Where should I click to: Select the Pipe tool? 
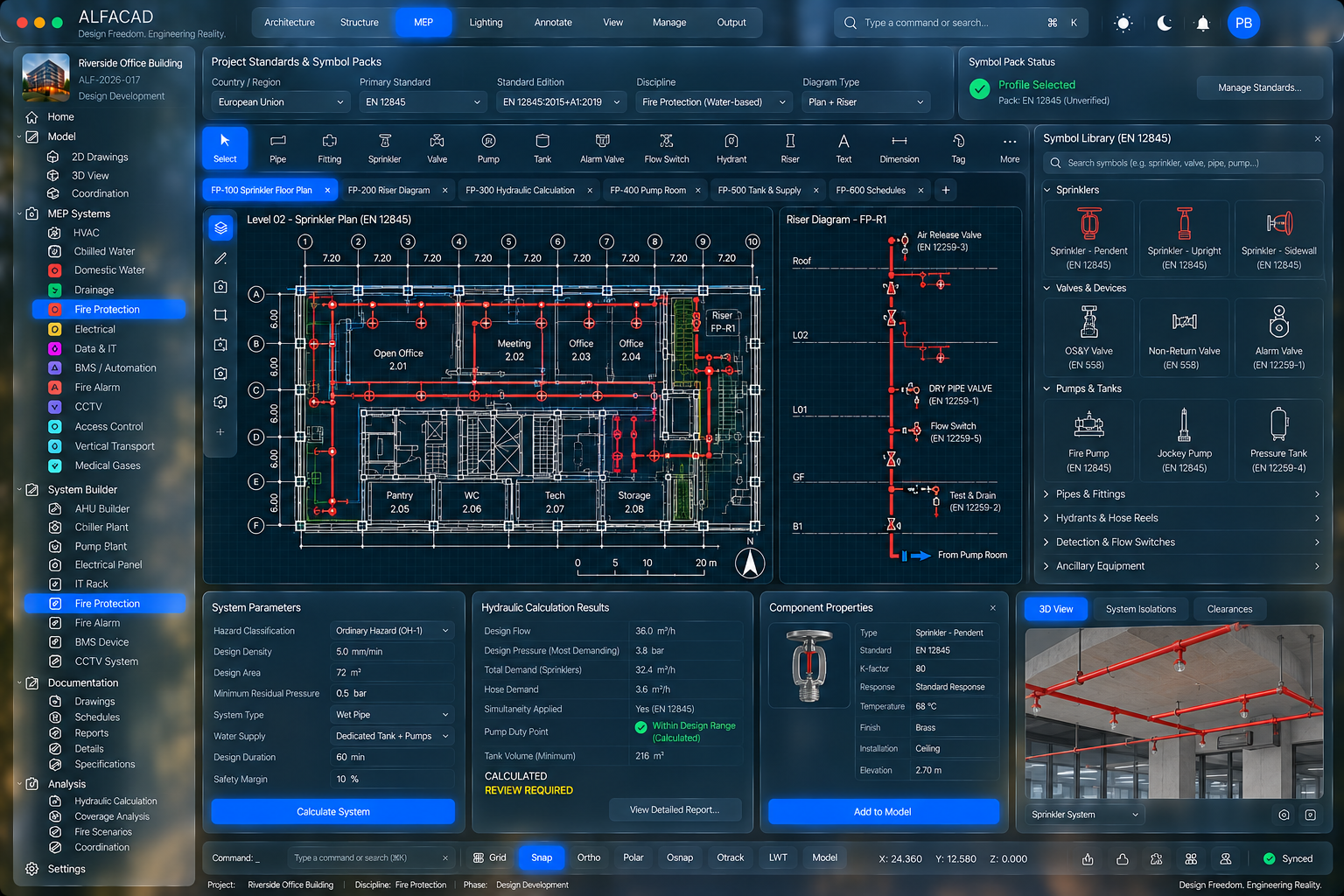click(x=277, y=148)
